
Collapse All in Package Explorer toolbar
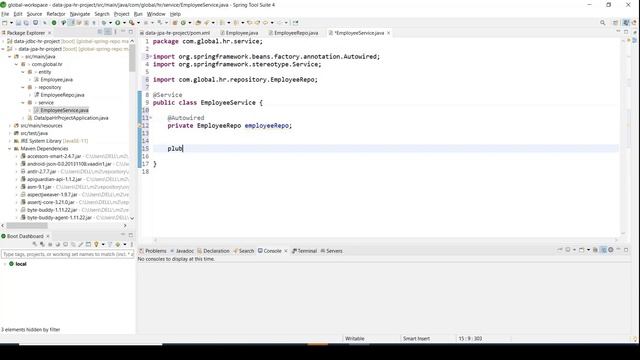100,32
